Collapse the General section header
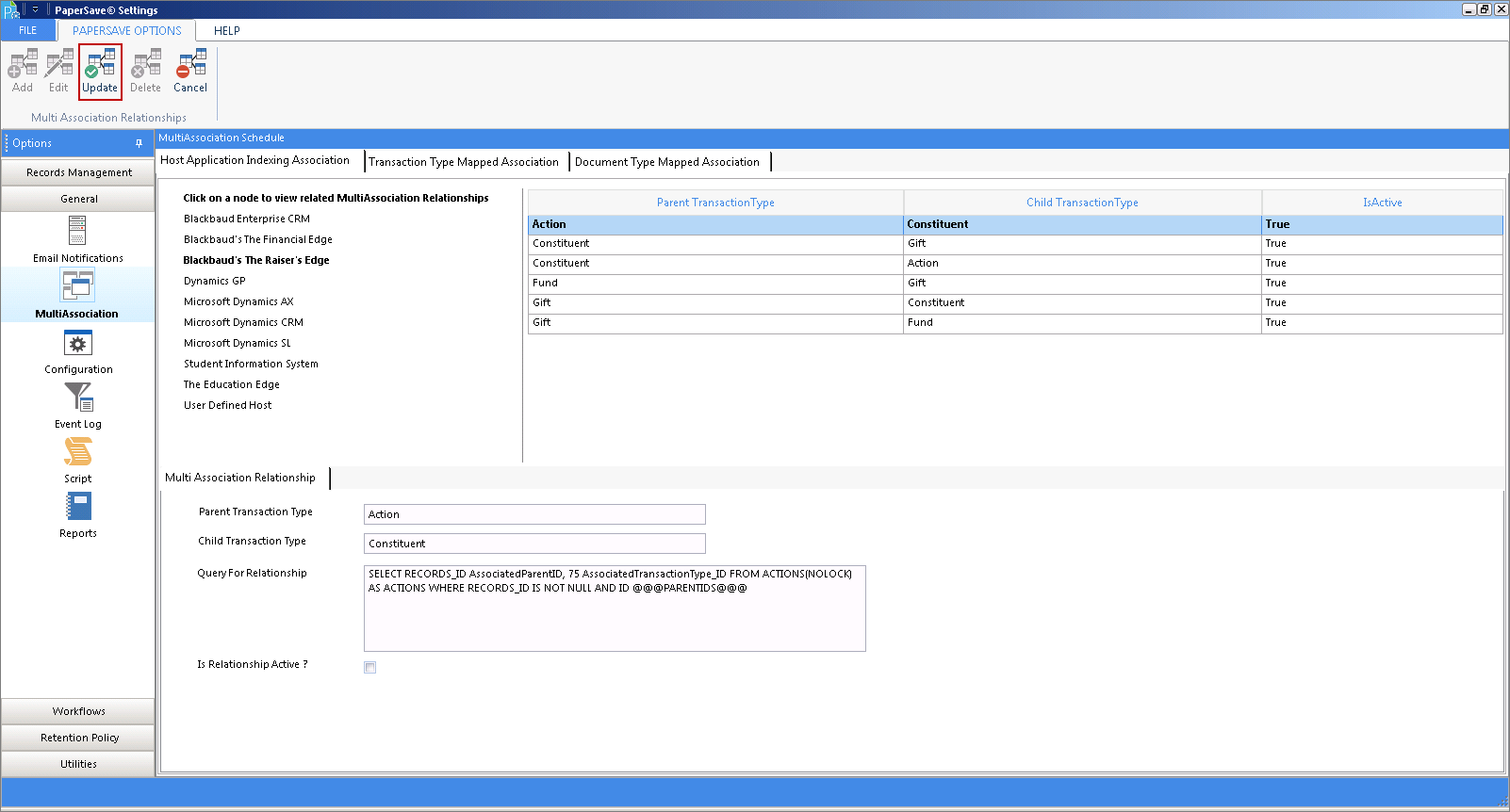 (78, 199)
